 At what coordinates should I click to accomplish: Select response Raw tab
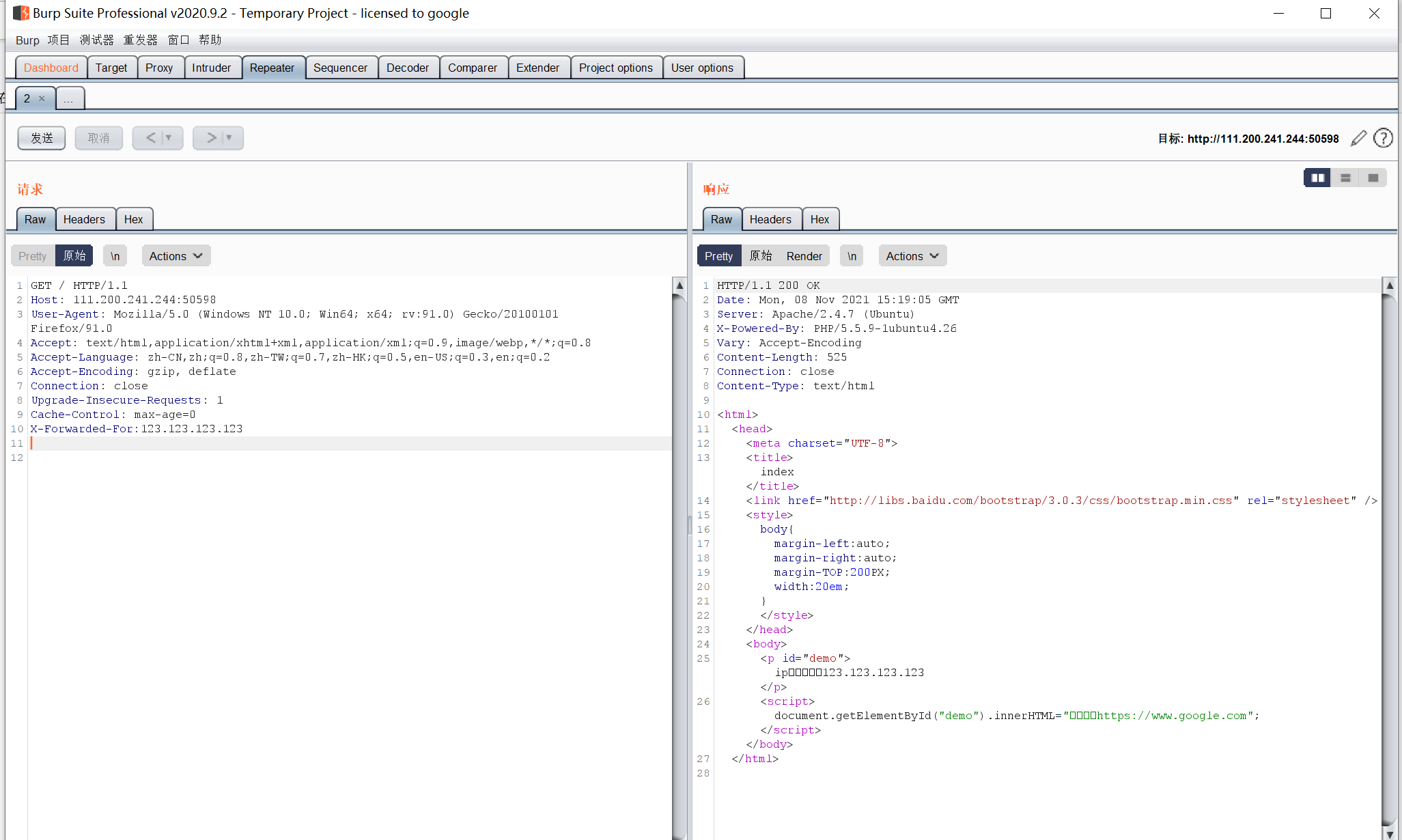(x=722, y=219)
